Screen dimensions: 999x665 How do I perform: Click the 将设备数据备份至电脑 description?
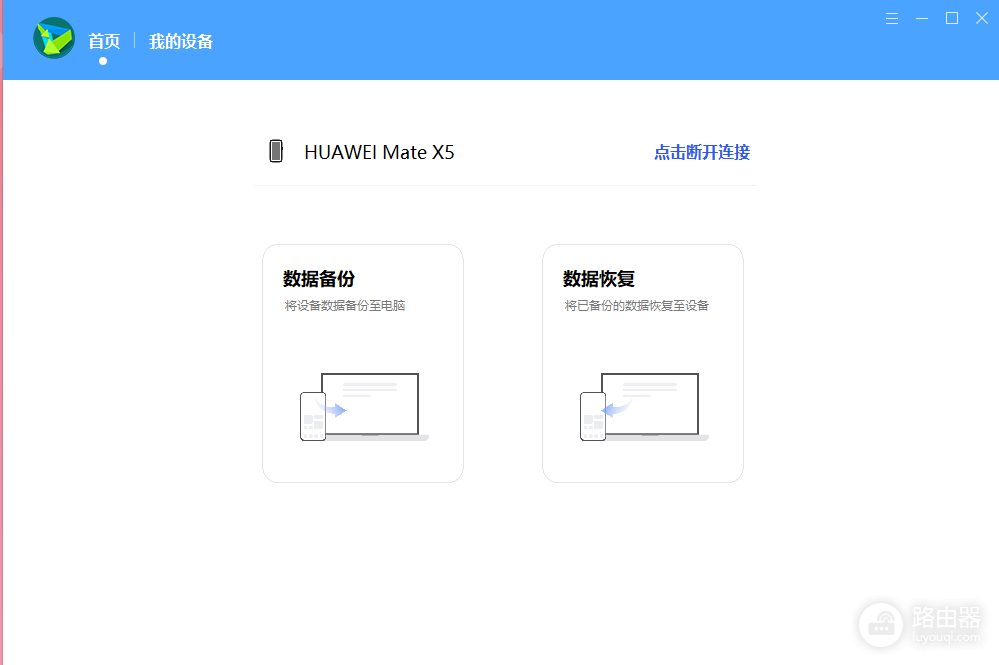(345, 306)
